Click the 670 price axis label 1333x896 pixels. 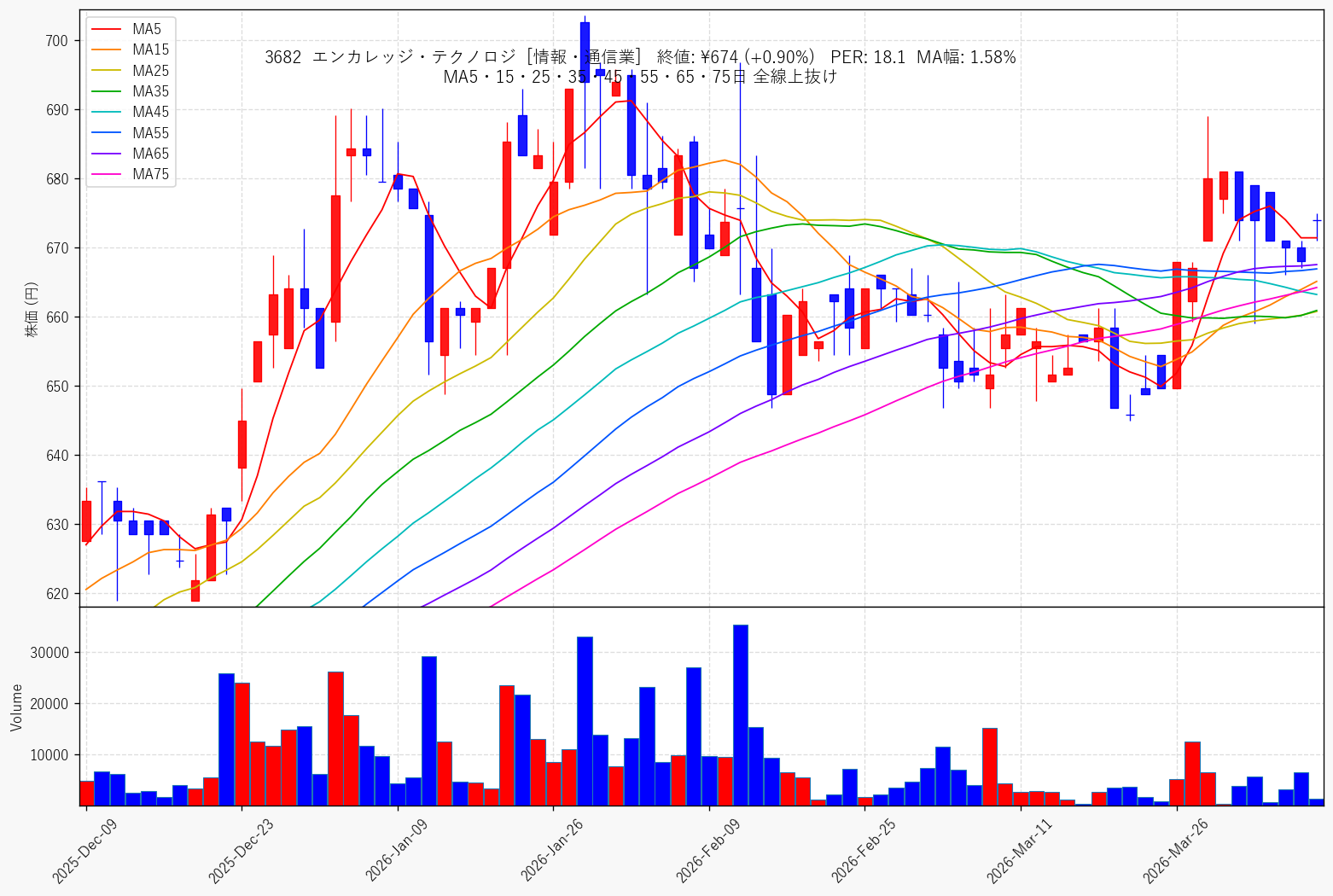coord(55,248)
